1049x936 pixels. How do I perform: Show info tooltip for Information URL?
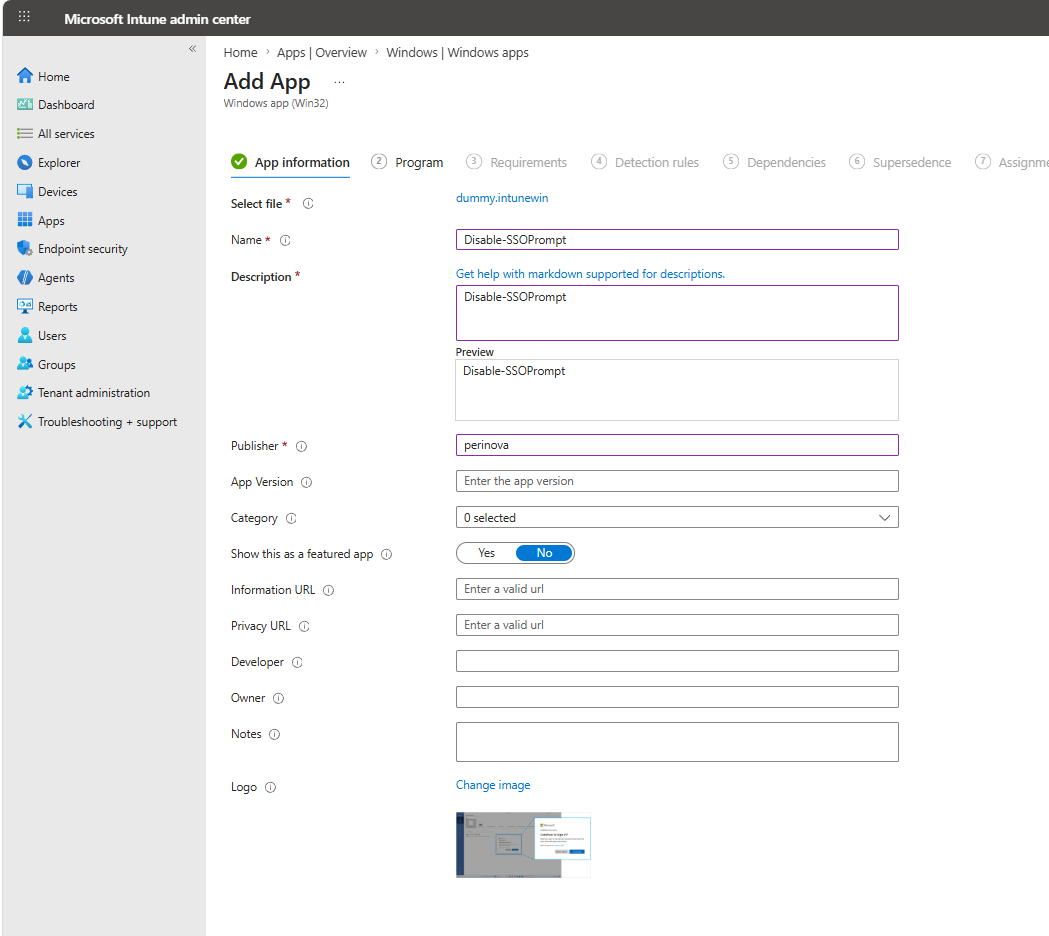328,590
